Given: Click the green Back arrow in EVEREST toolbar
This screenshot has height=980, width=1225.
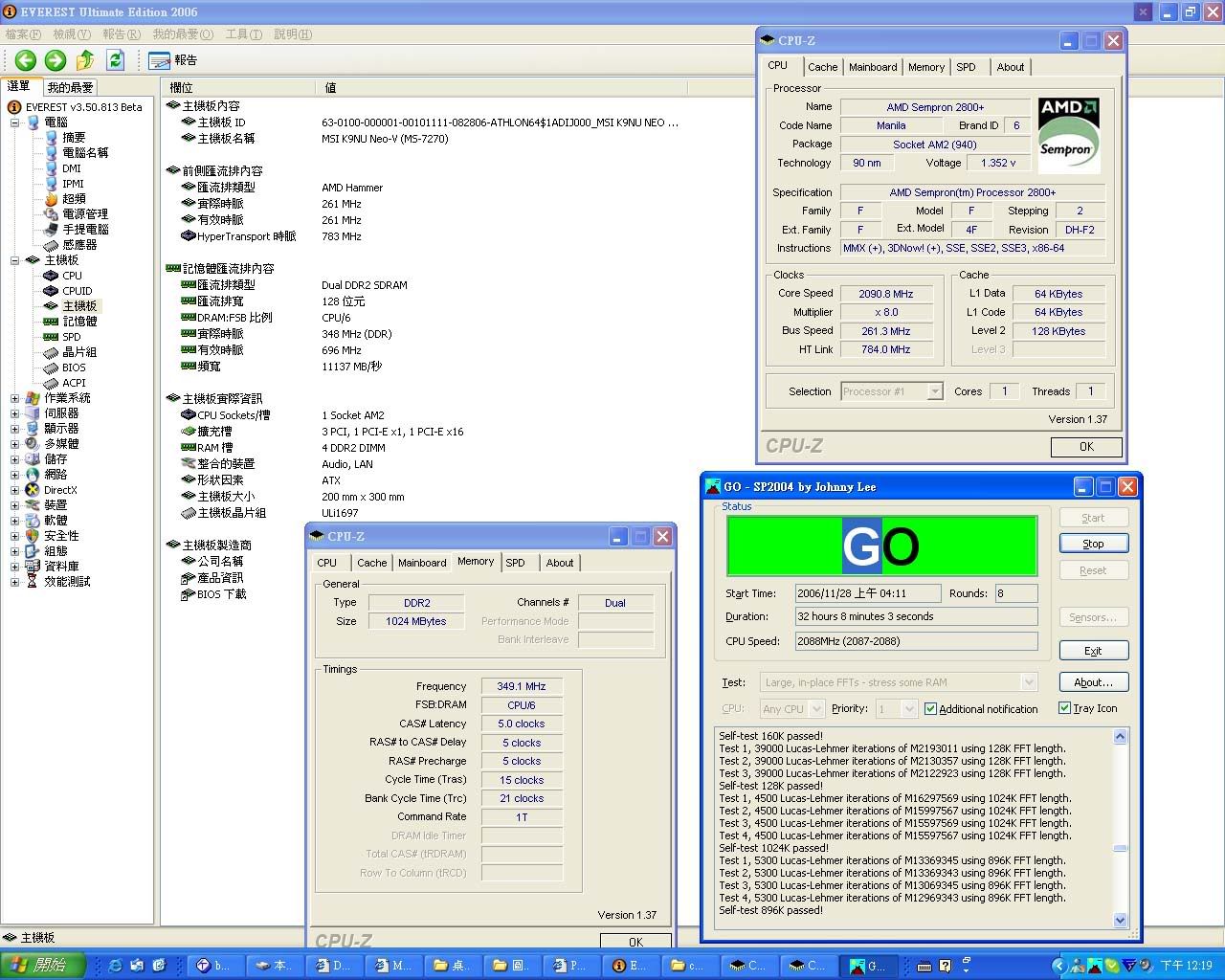Looking at the screenshot, I should pyautogui.click(x=25, y=60).
